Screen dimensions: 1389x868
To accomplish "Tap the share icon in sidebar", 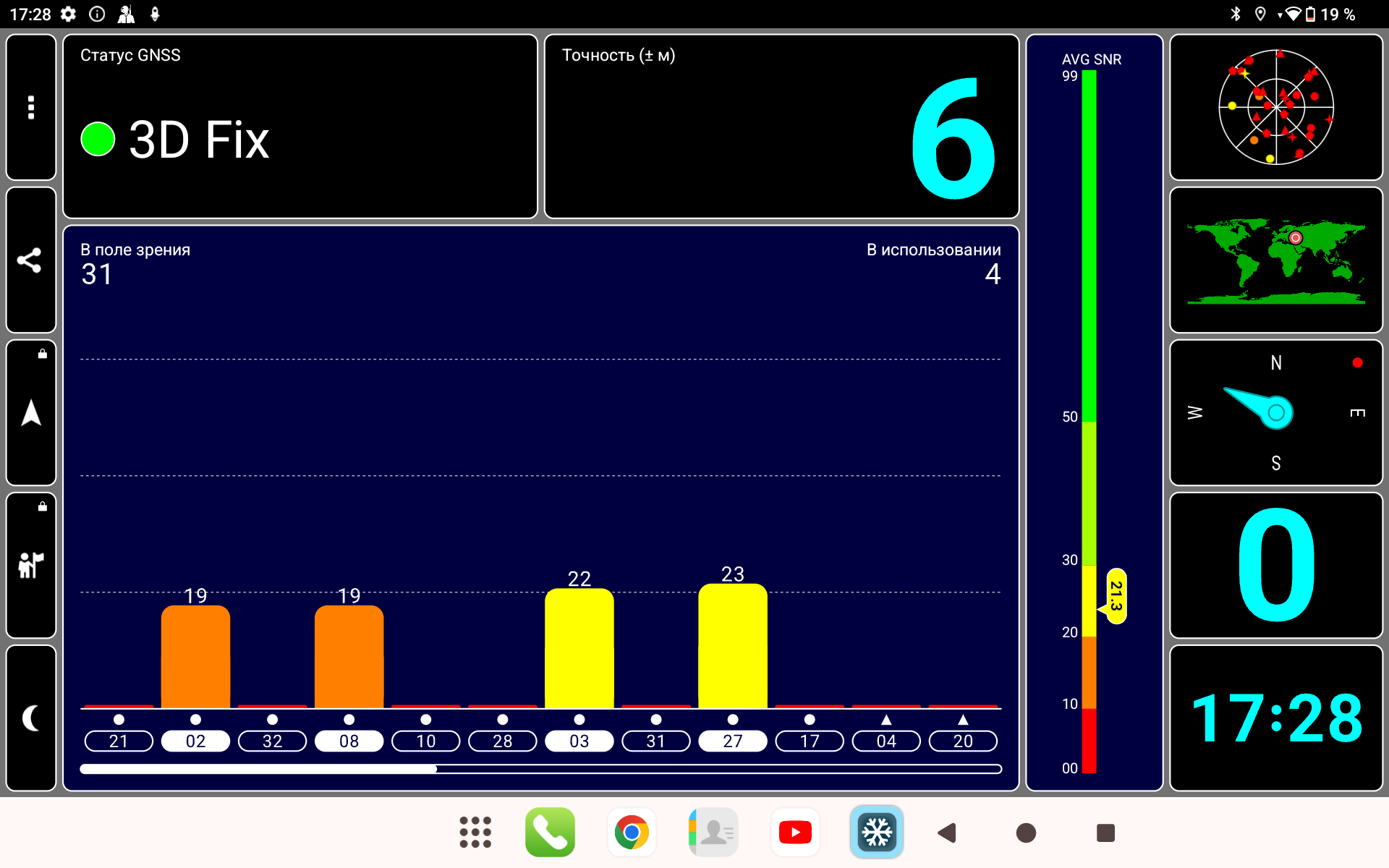I will 31,260.
